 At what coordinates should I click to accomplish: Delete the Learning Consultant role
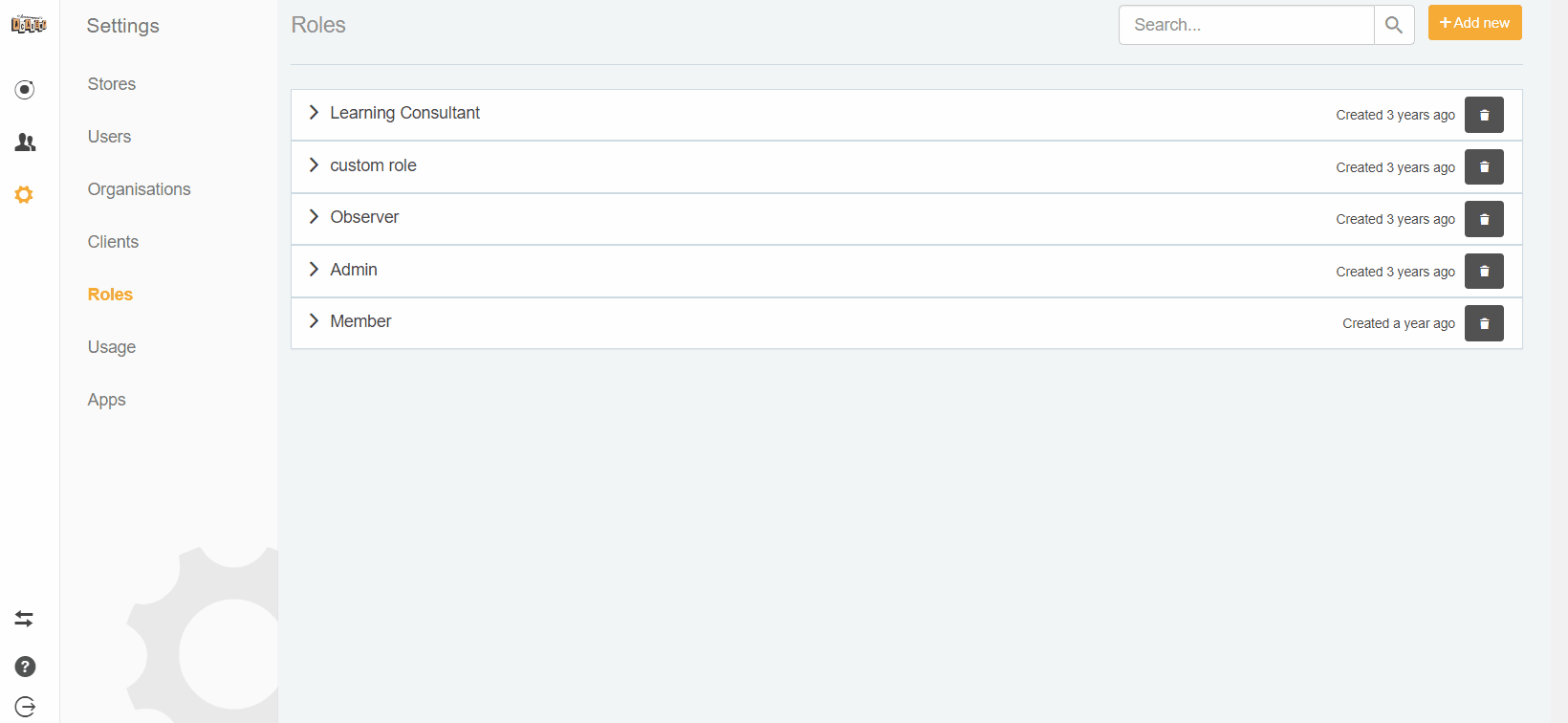(x=1484, y=115)
